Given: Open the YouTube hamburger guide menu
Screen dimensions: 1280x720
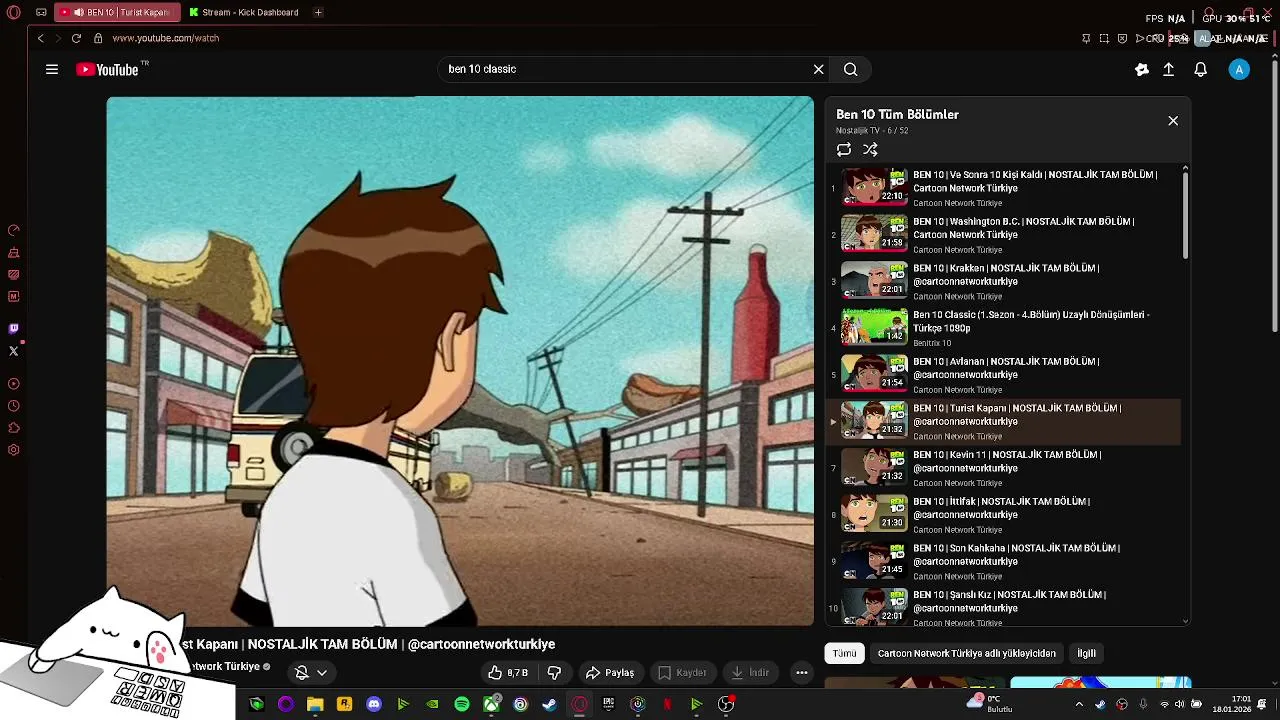Looking at the screenshot, I should tap(51, 69).
